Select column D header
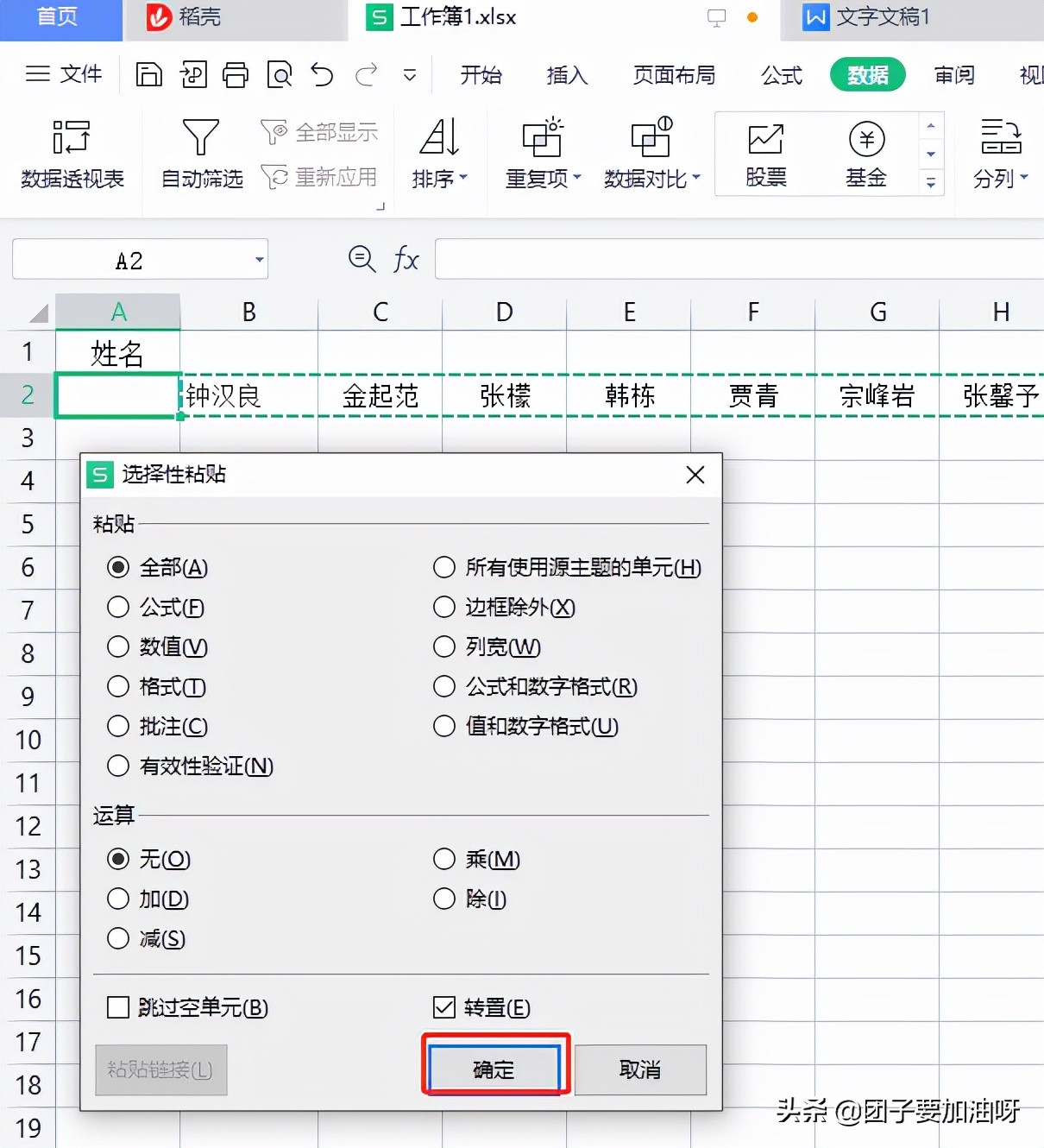The image size is (1044, 1148). coord(505,312)
